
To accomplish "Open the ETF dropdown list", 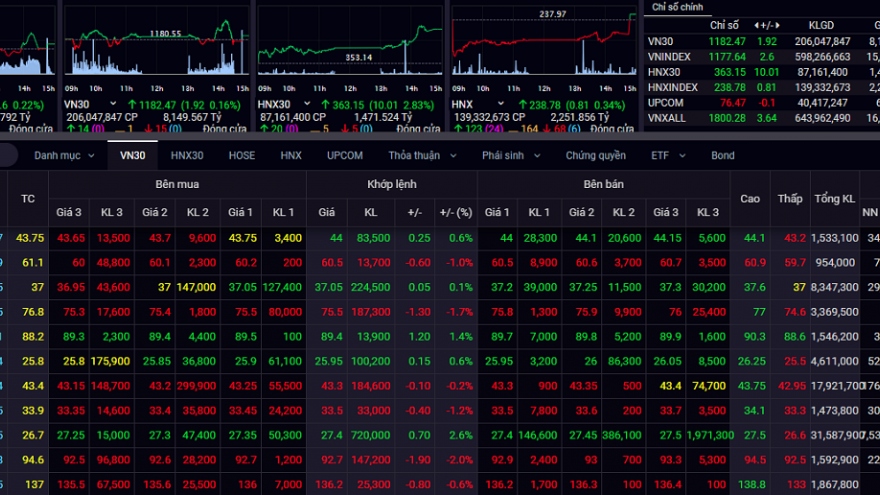I will pyautogui.click(x=665, y=156).
